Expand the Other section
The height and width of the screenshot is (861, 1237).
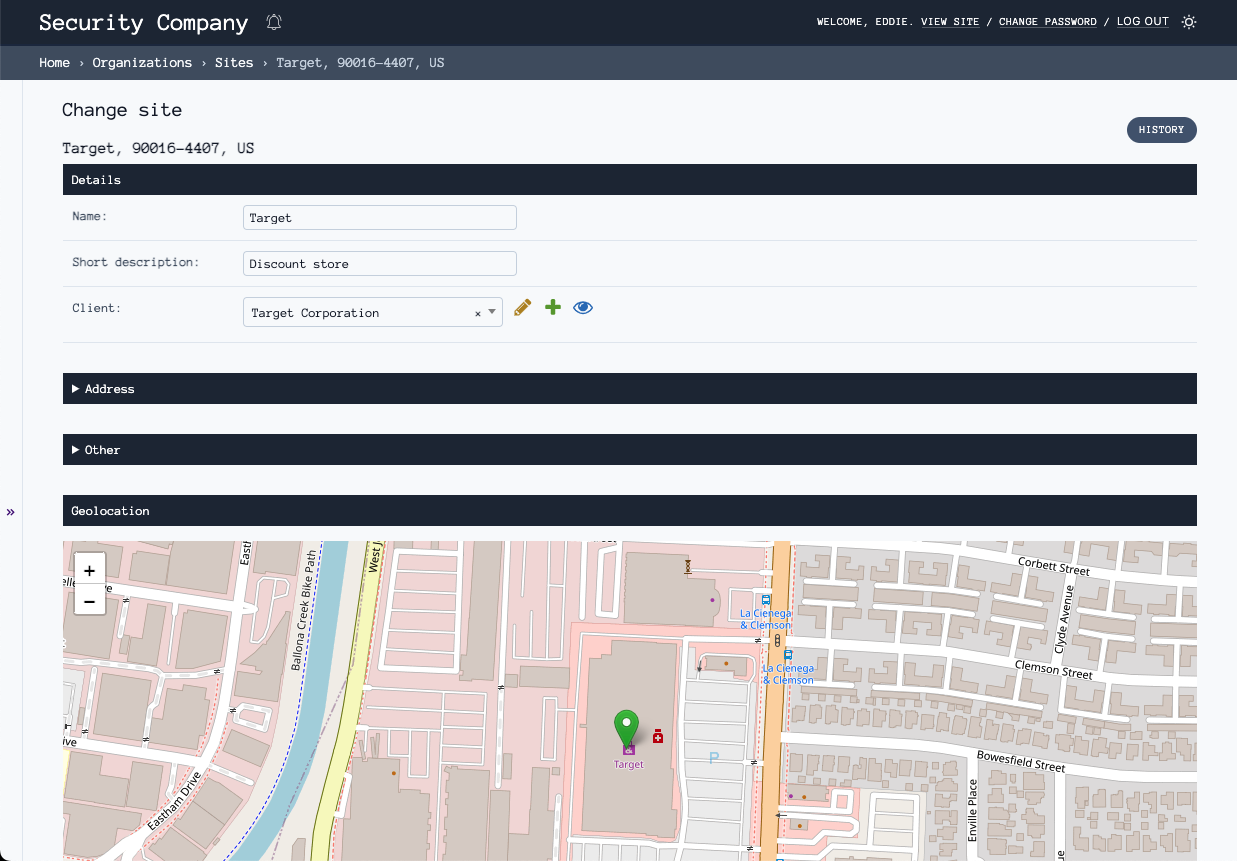pyautogui.click(x=102, y=450)
